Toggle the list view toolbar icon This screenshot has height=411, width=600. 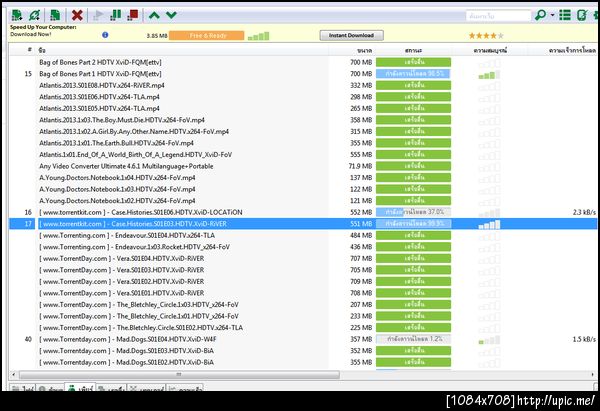click(x=565, y=15)
